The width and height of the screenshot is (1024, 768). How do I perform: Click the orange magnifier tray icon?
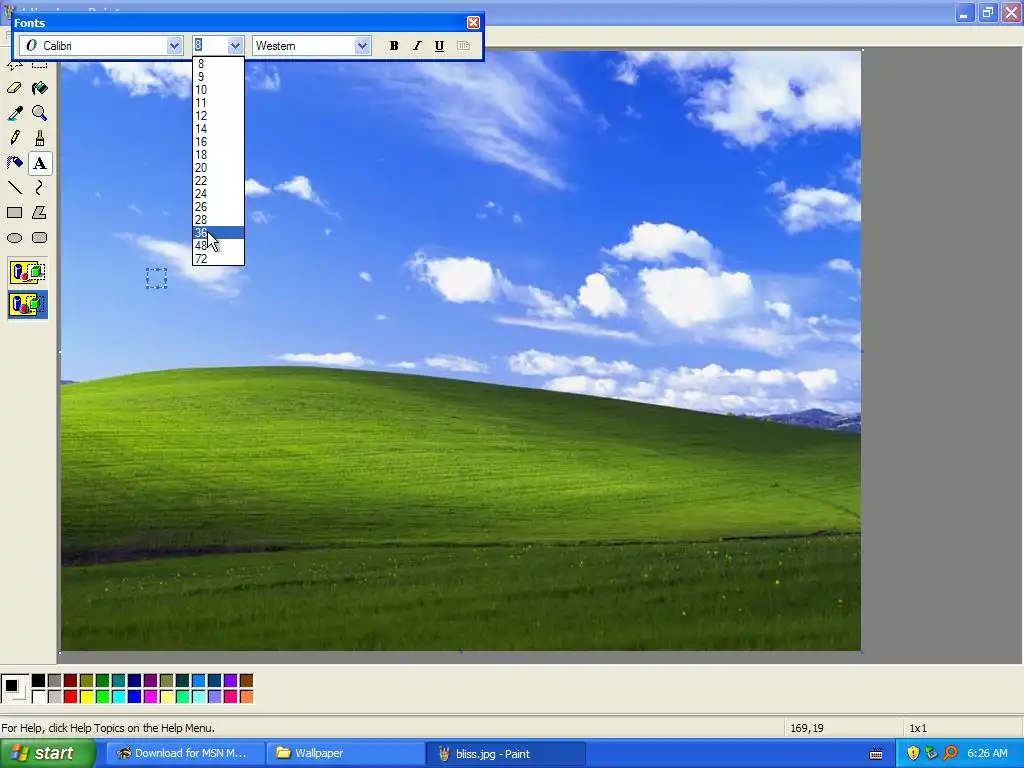point(950,754)
